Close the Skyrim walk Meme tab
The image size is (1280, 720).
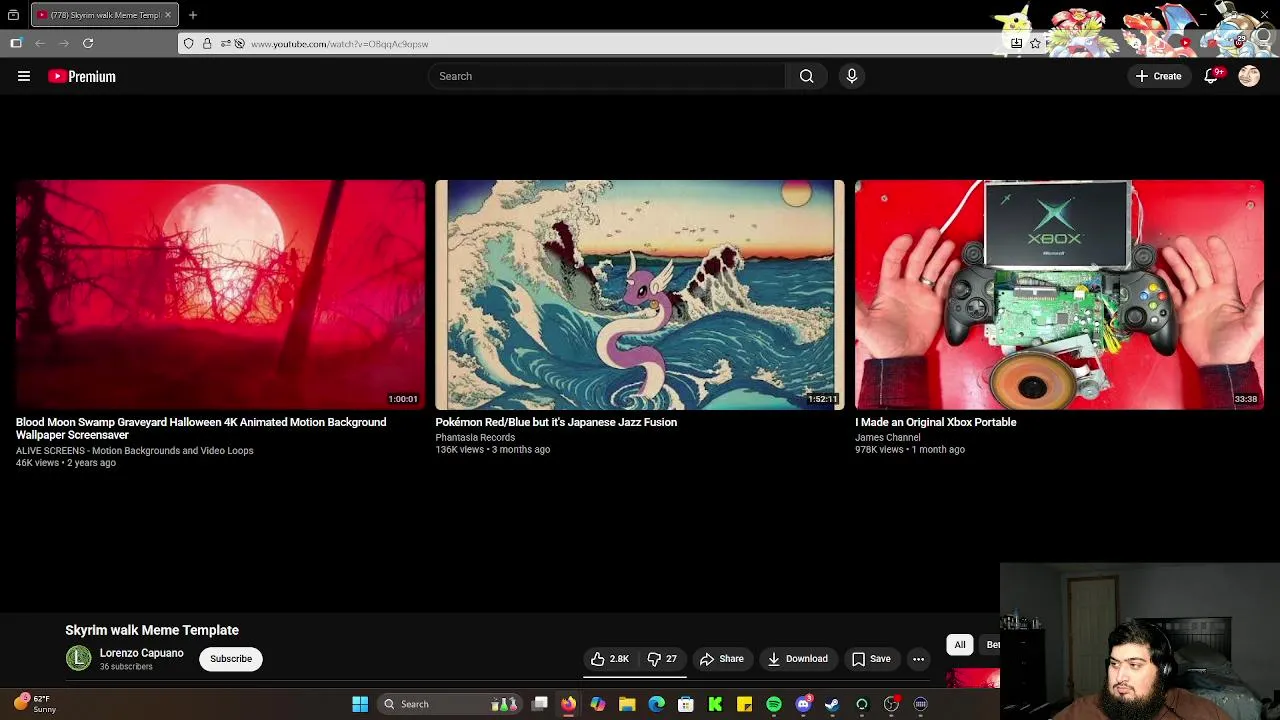click(x=167, y=15)
